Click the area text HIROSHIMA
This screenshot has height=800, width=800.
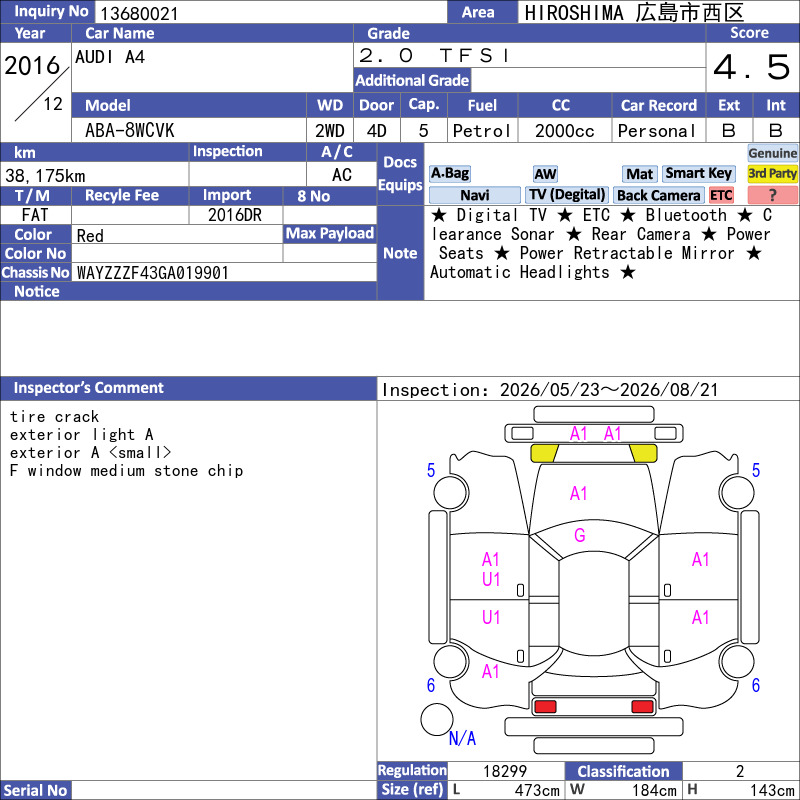pyautogui.click(x=573, y=13)
